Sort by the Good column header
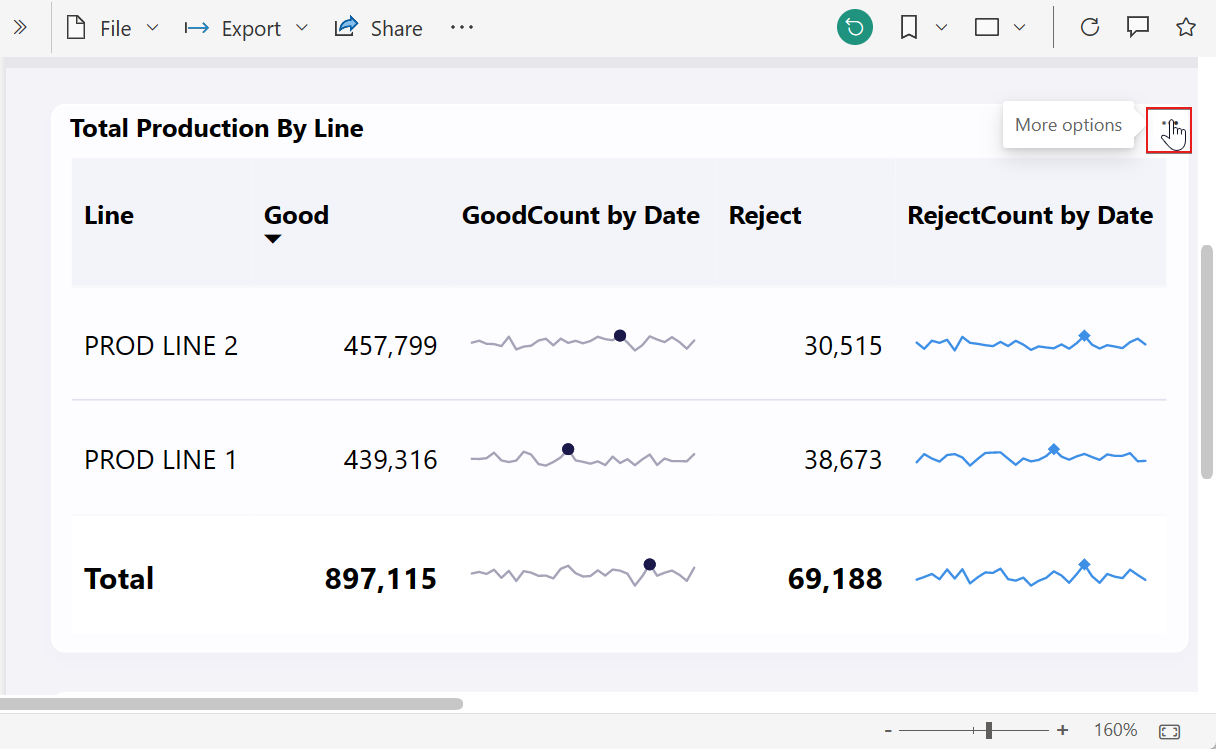 (x=296, y=215)
